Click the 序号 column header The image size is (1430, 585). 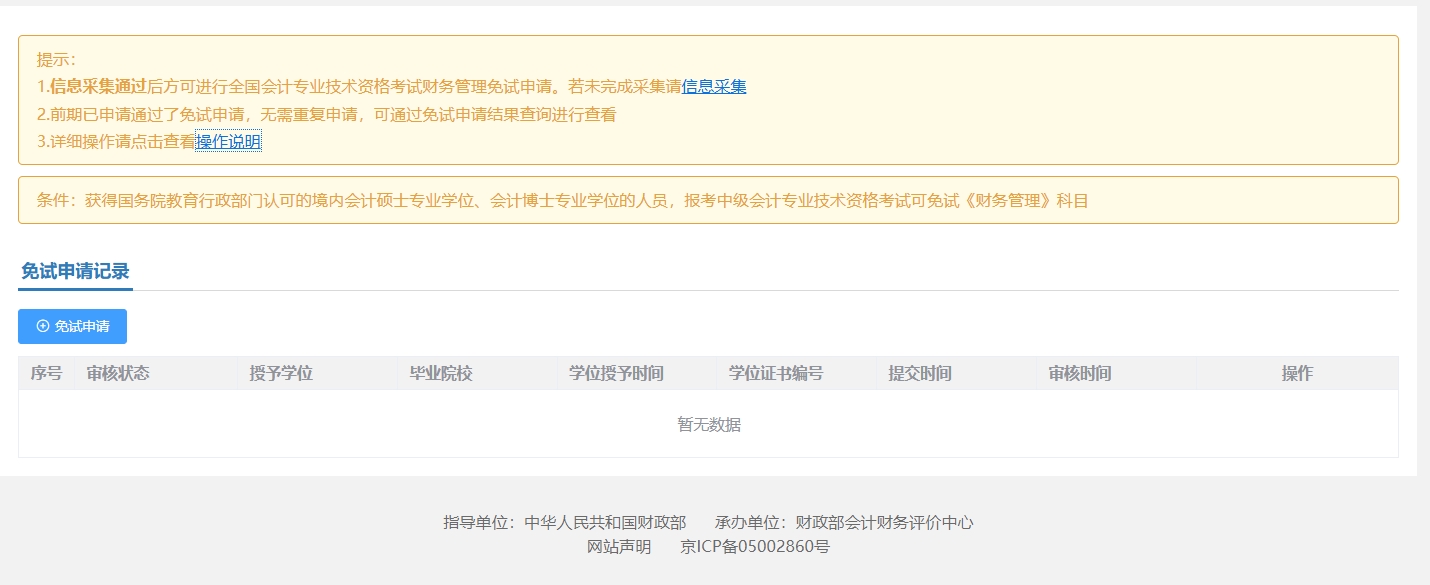[x=46, y=373]
